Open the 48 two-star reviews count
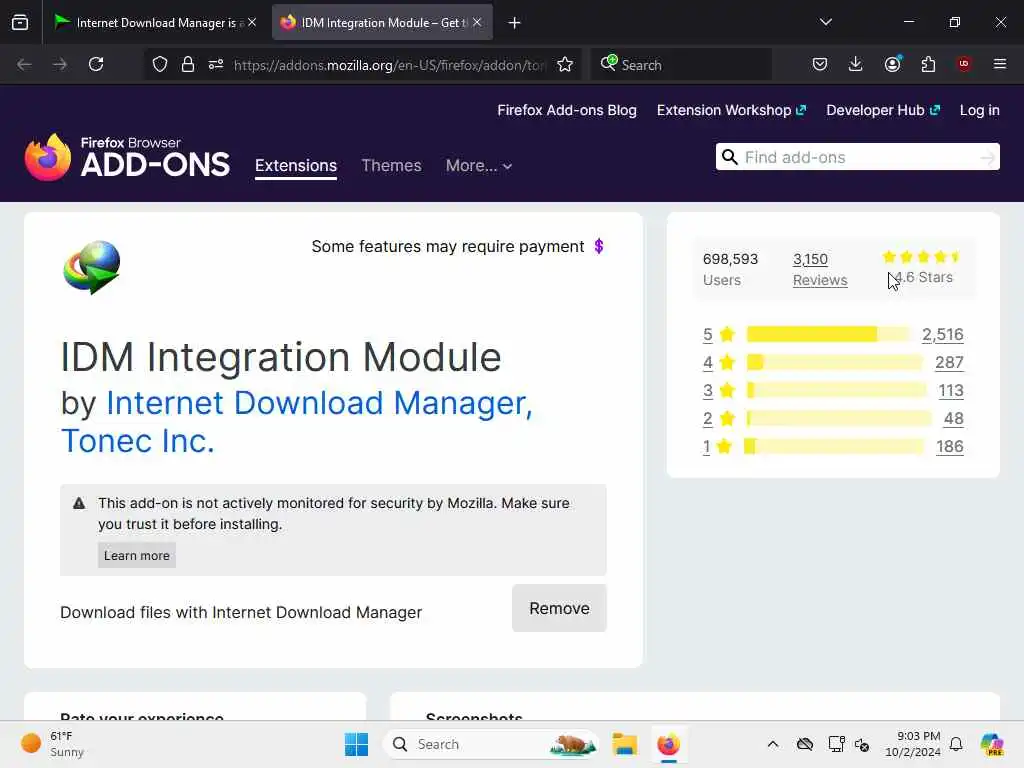 953,419
